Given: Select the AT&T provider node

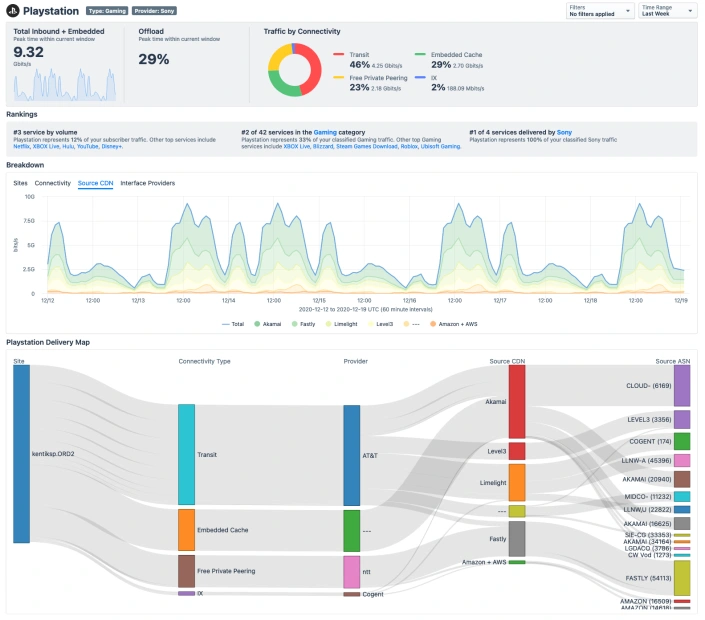Looking at the screenshot, I should pyautogui.click(x=352, y=455).
